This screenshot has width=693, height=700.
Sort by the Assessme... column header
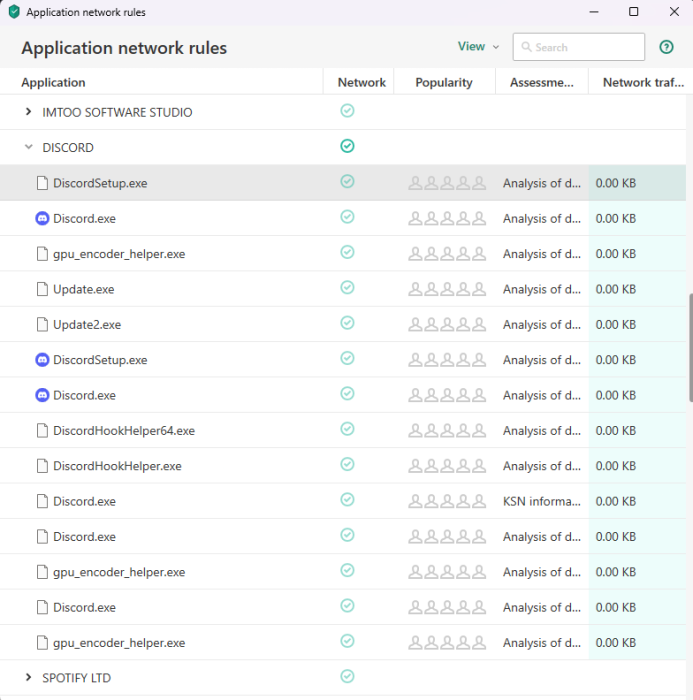(542, 83)
